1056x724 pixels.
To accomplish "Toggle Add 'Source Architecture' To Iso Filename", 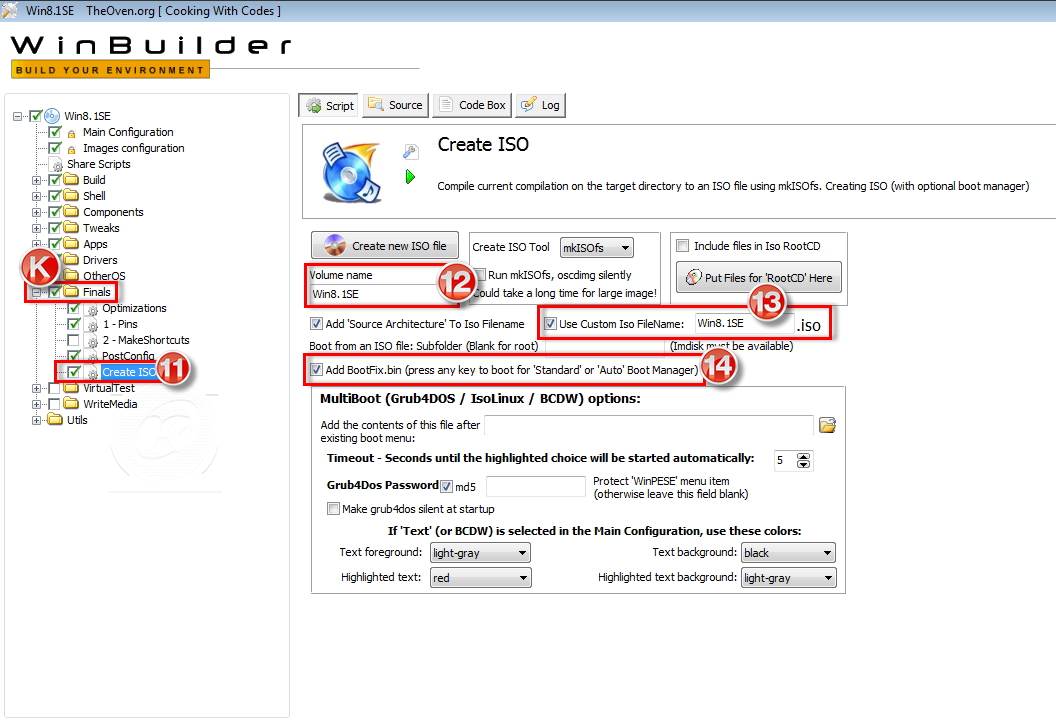I will 316,324.
